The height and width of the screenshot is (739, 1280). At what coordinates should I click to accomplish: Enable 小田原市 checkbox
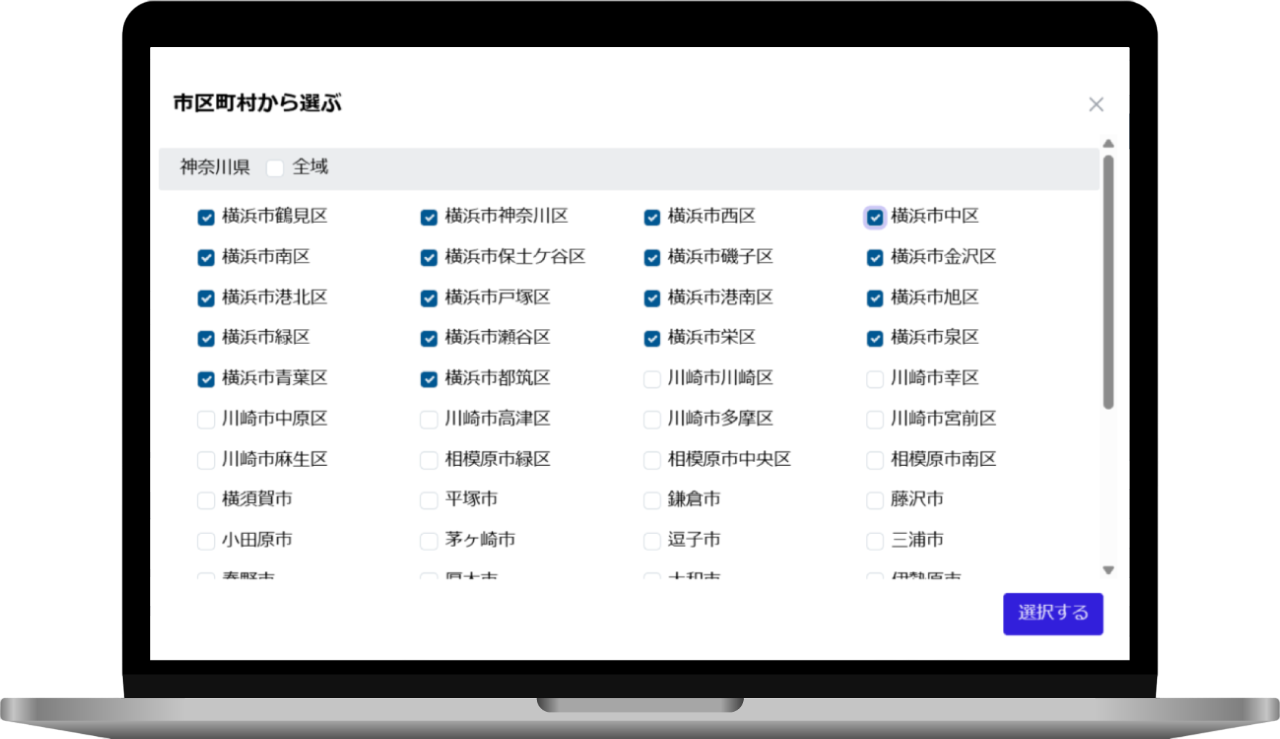(206, 541)
